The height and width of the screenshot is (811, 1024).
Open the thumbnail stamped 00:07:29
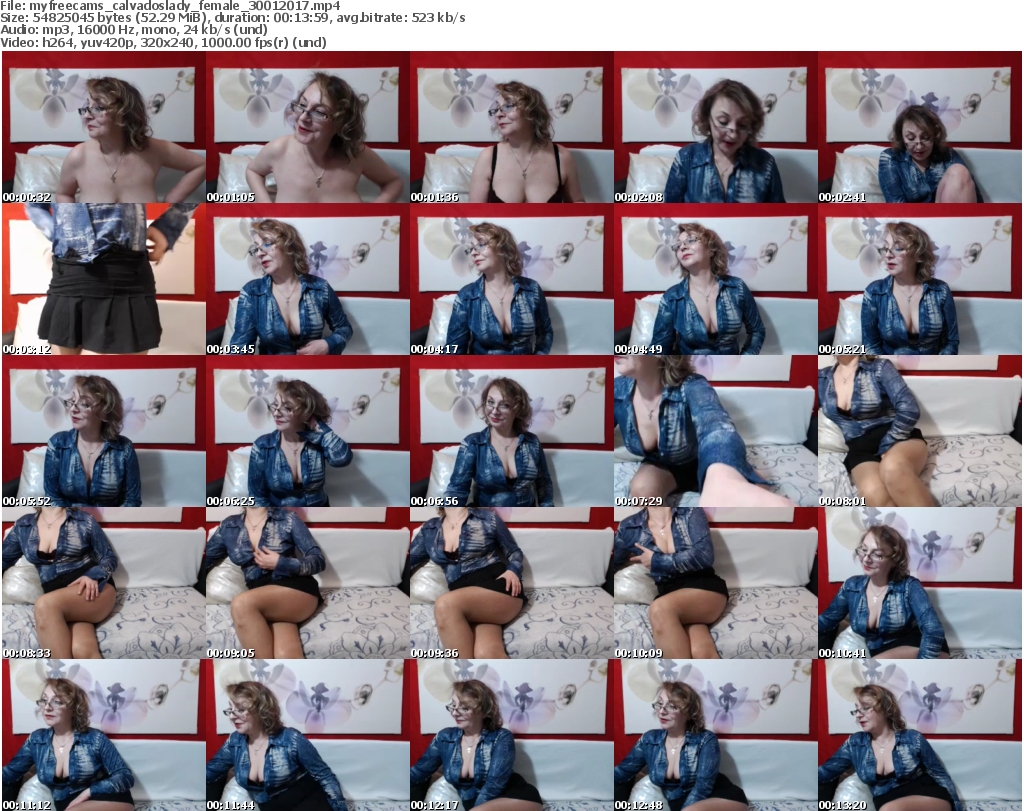715,431
